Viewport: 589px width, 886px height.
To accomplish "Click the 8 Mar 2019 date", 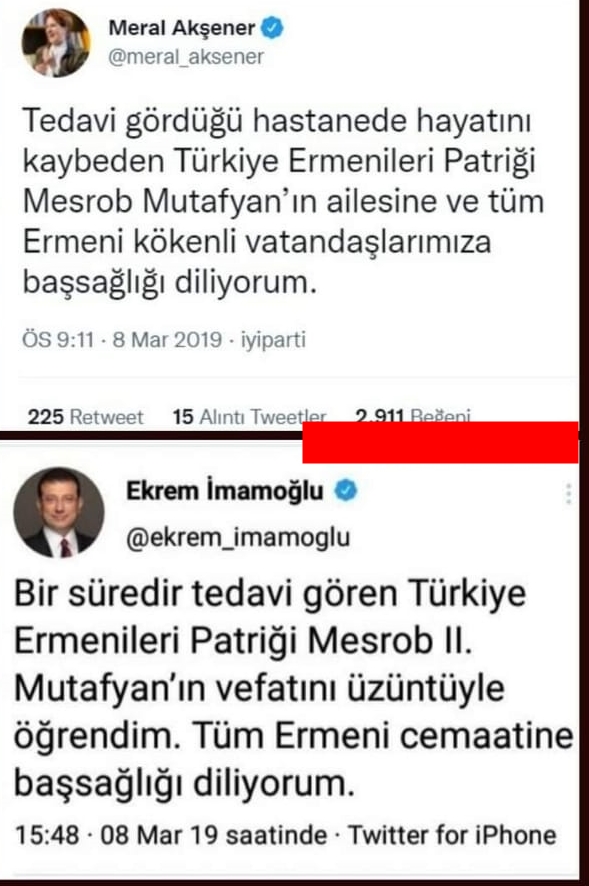I will click(x=167, y=340).
